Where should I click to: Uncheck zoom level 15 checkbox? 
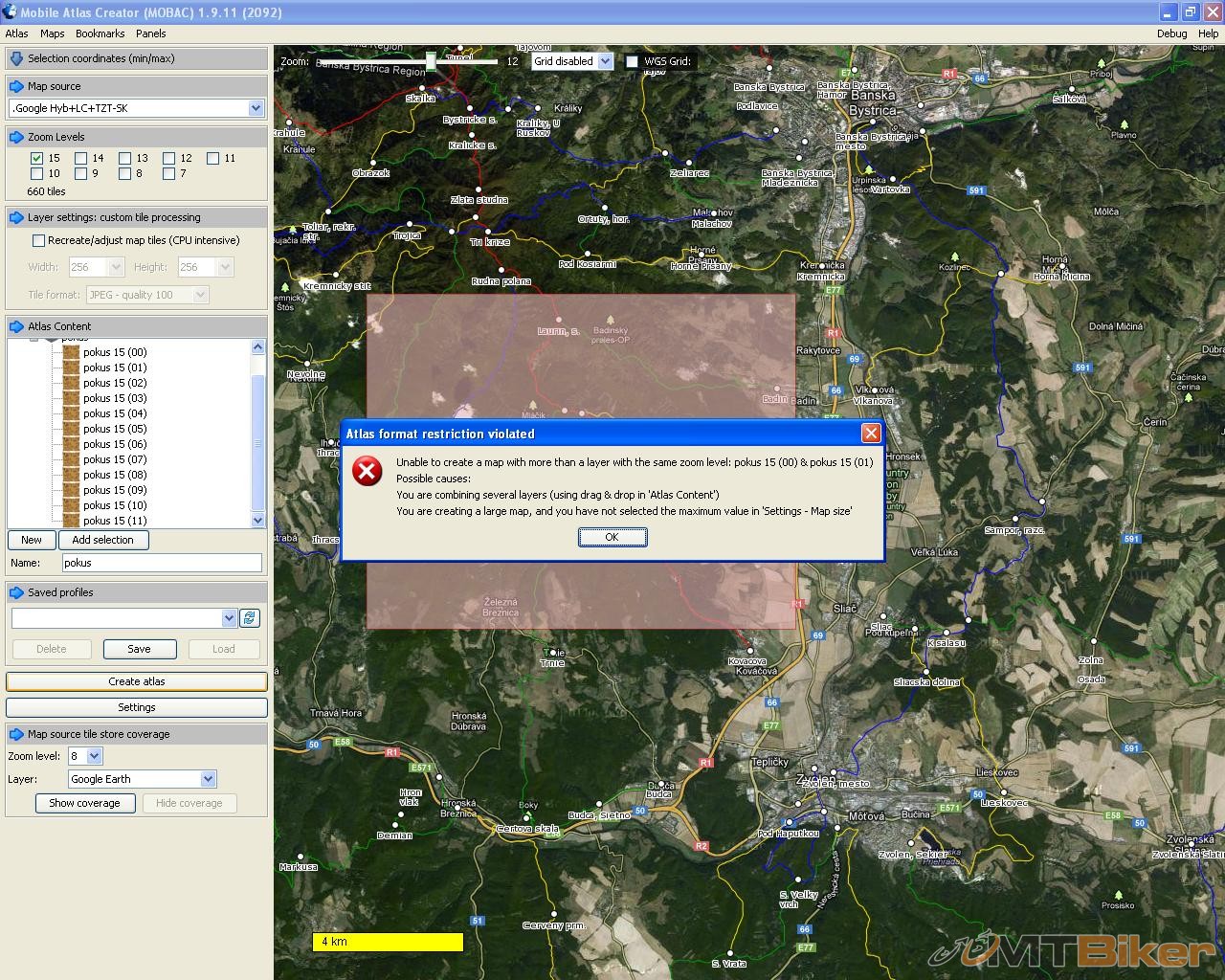coord(37,158)
